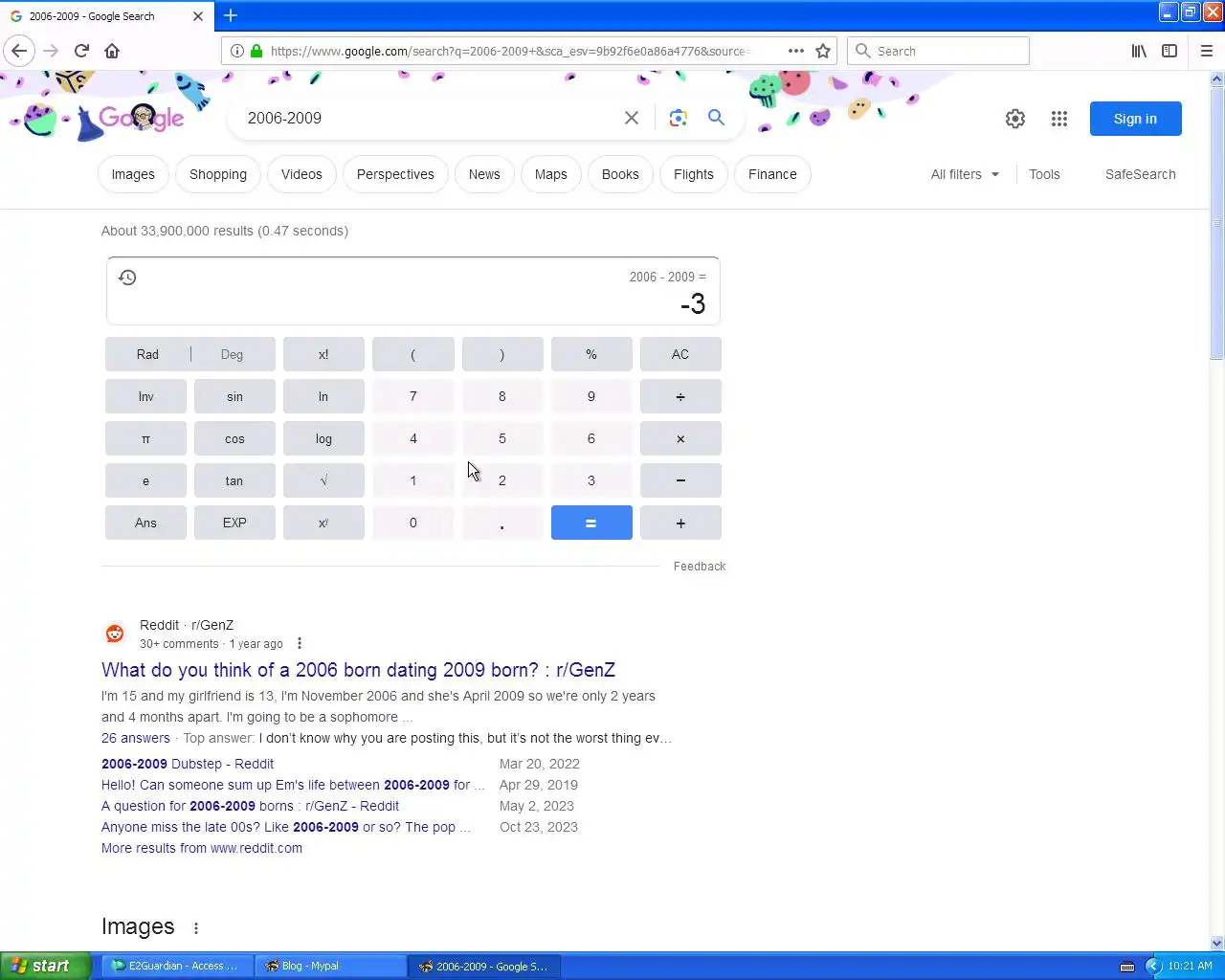Open the Perspectives filter
The image size is (1225, 980).
point(395,174)
